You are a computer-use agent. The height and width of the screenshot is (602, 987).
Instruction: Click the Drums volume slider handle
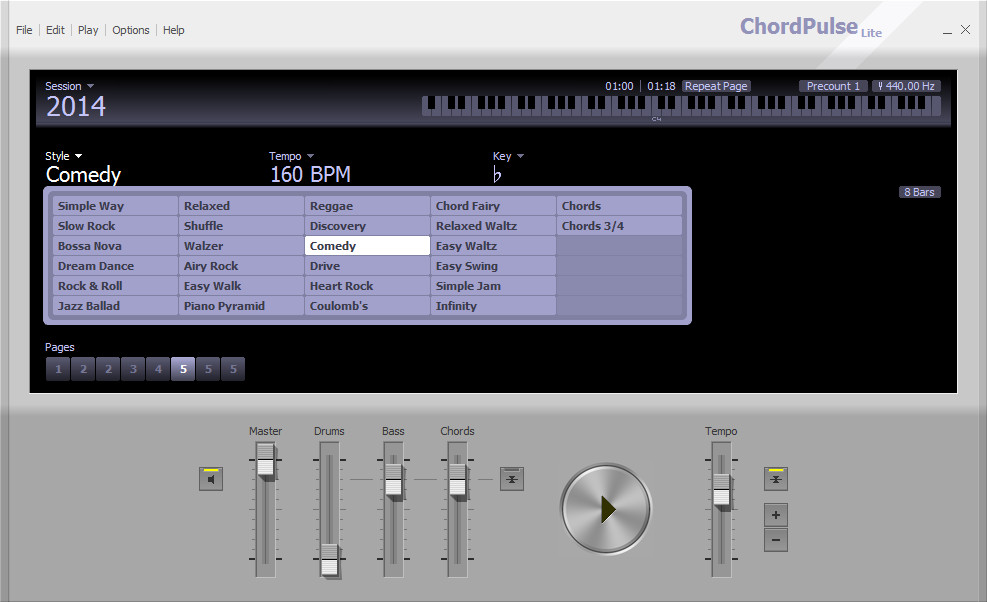(x=329, y=560)
